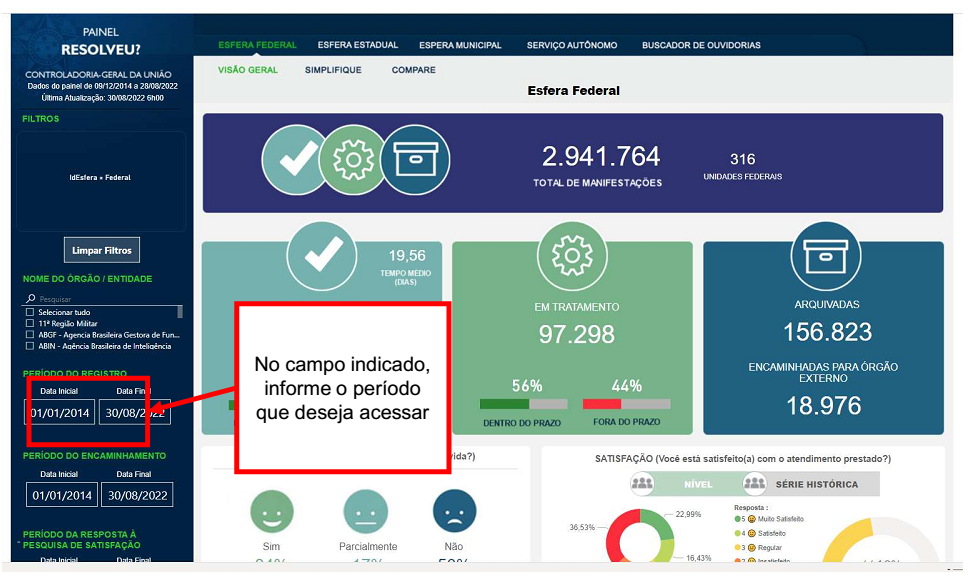Click the magnifier icon in the entity search

(x=30, y=299)
